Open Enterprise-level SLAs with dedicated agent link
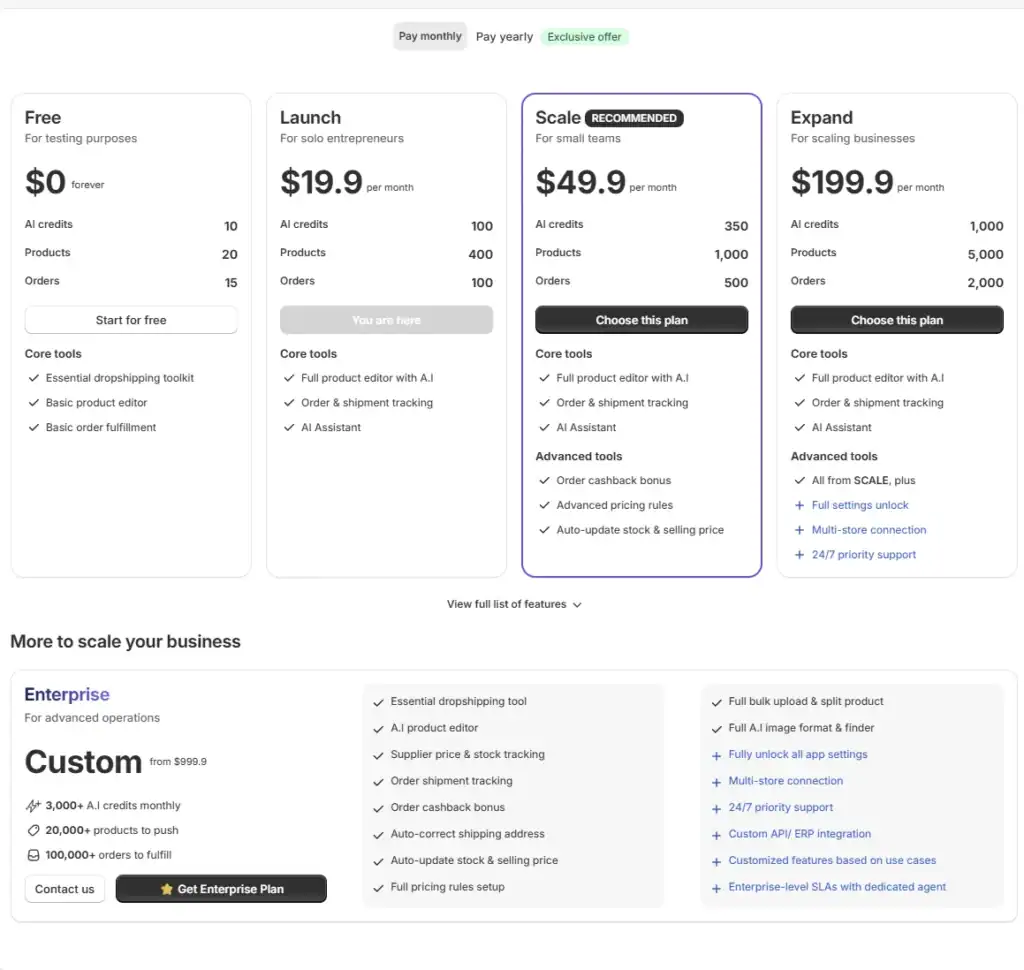The image size is (1024, 970). pos(837,887)
